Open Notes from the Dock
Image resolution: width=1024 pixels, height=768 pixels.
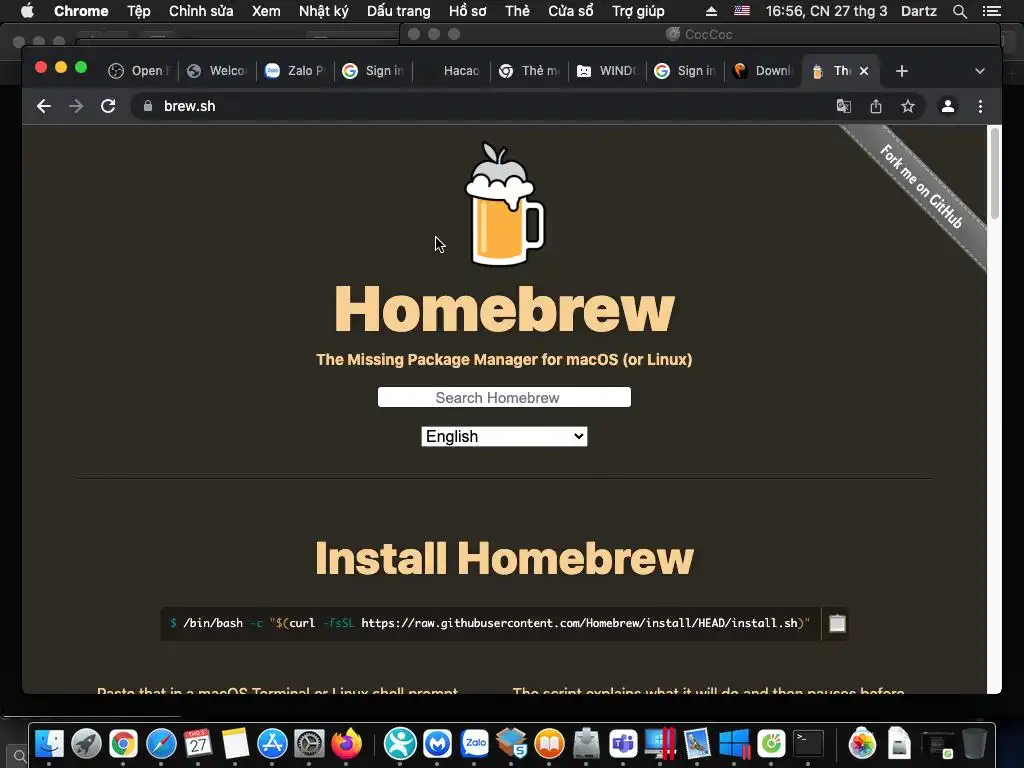click(x=235, y=743)
